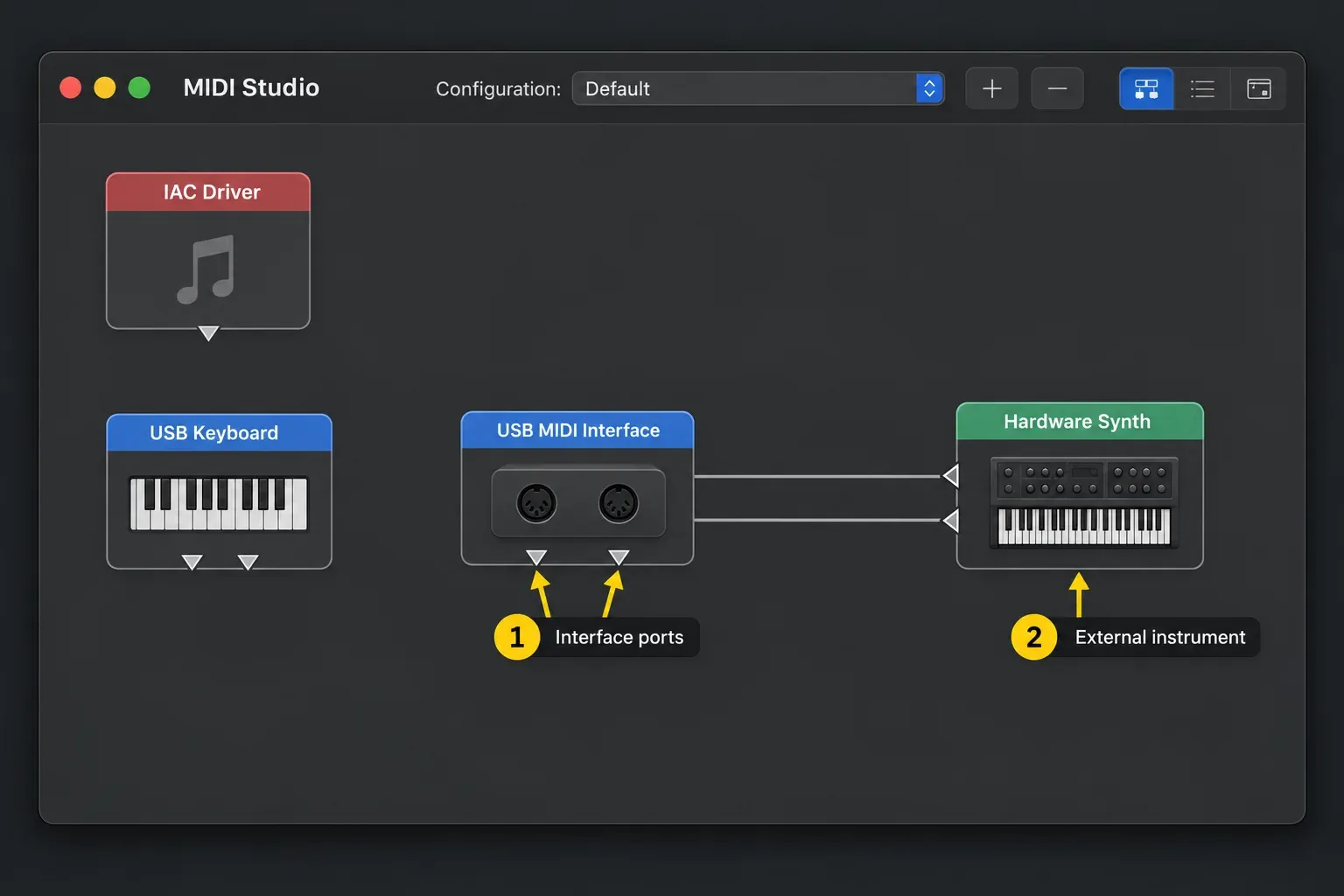Click USB MIDI Interface's left bottom connector

536,557
